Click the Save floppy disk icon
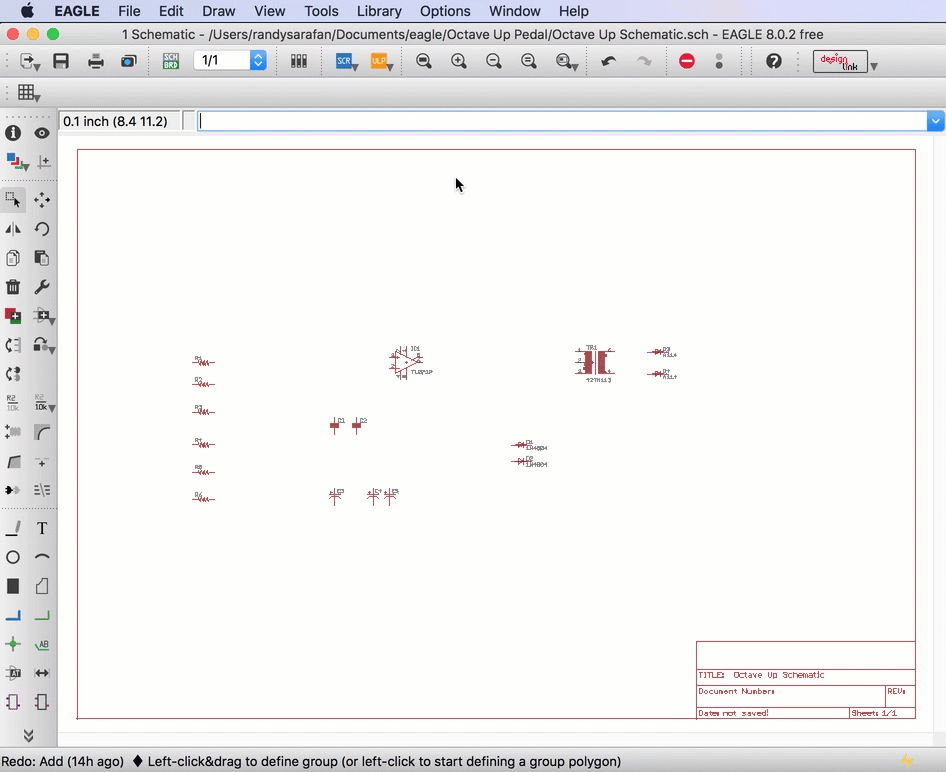The image size is (946, 772). click(61, 61)
